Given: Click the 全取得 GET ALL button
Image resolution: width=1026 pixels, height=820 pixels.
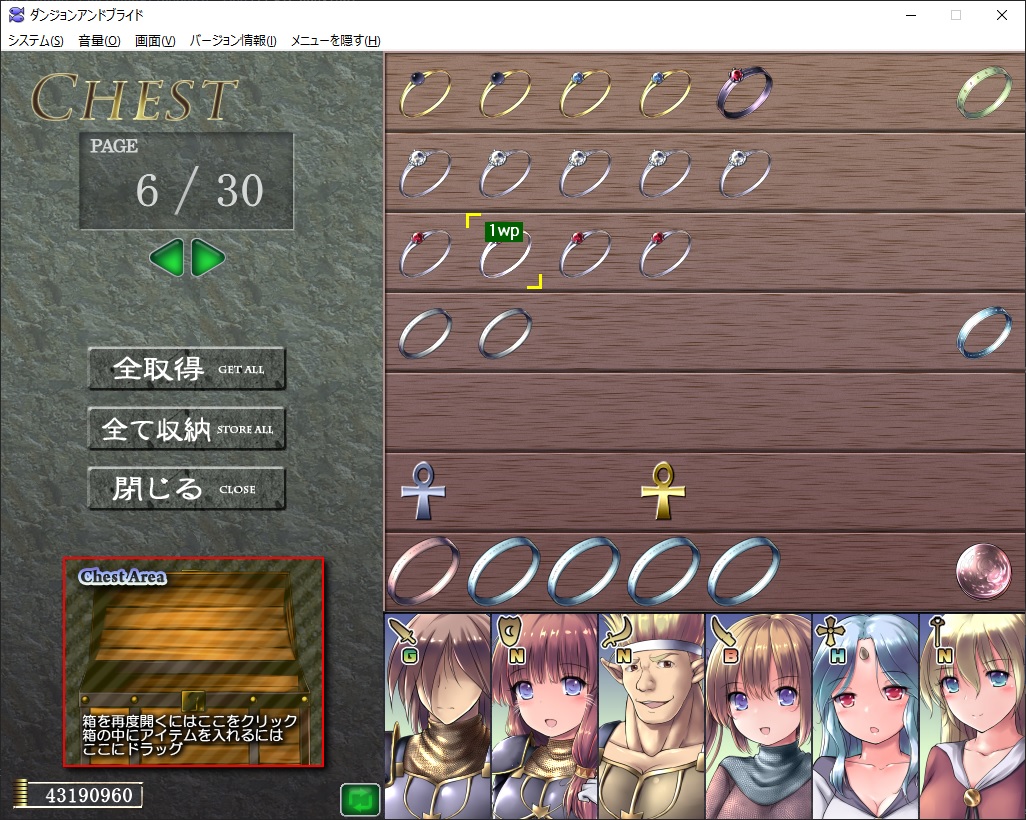Looking at the screenshot, I should 186,368.
